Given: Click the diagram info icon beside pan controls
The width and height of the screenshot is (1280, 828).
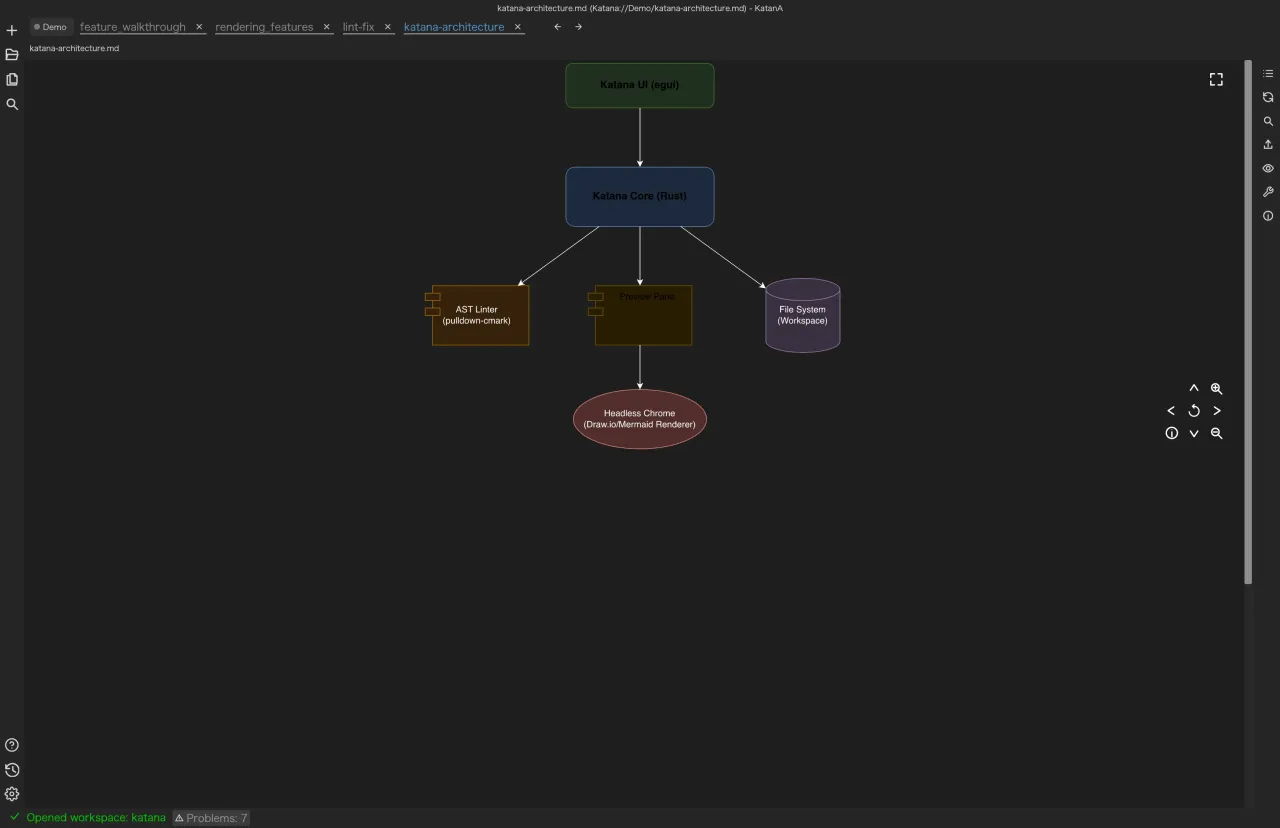Looking at the screenshot, I should [1171, 434].
